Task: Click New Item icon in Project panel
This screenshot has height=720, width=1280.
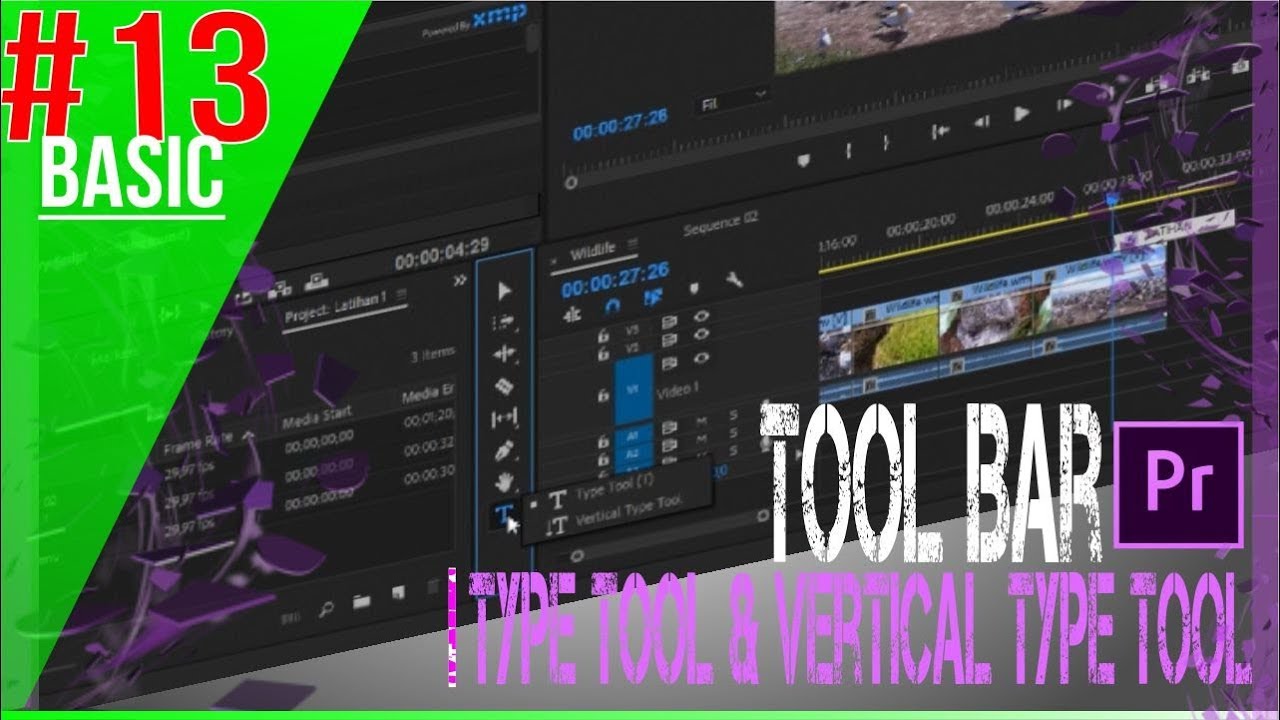Action: click(x=398, y=595)
